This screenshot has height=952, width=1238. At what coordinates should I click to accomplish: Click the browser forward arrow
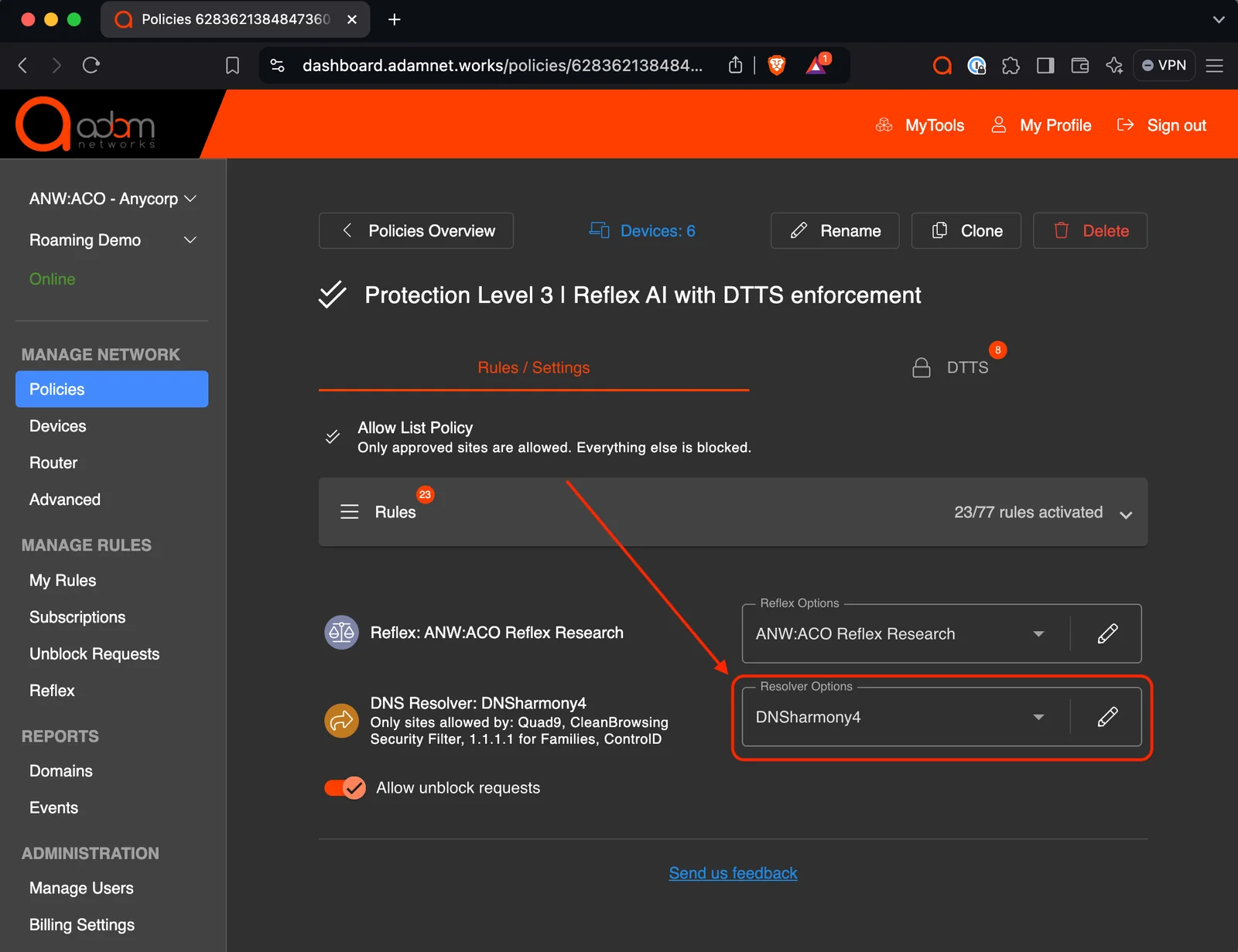click(56, 66)
